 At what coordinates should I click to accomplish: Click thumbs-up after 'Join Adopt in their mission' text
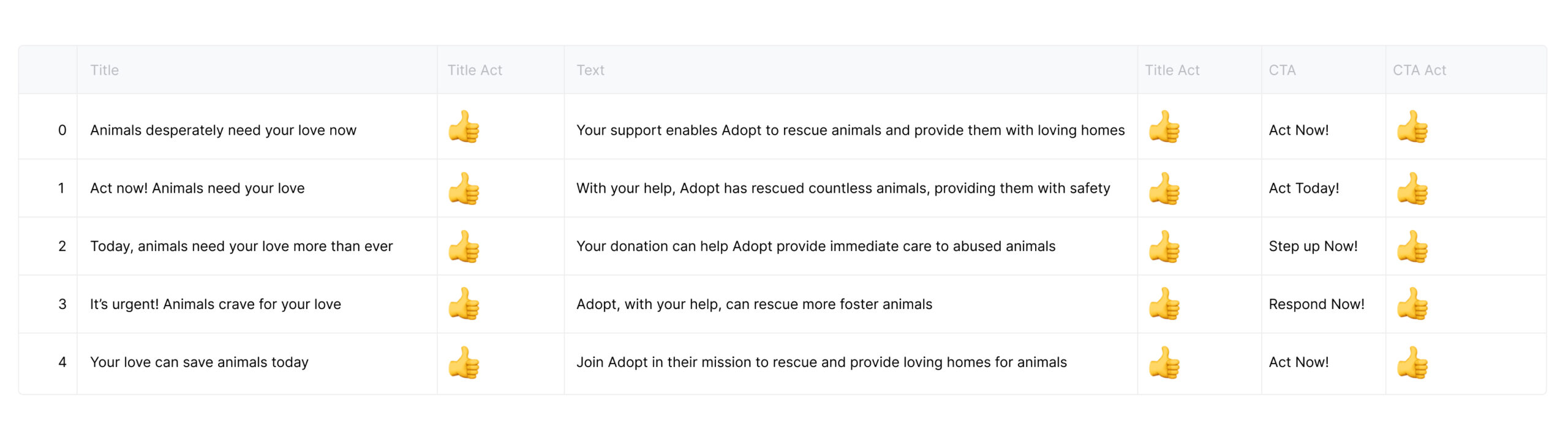coord(1164,362)
